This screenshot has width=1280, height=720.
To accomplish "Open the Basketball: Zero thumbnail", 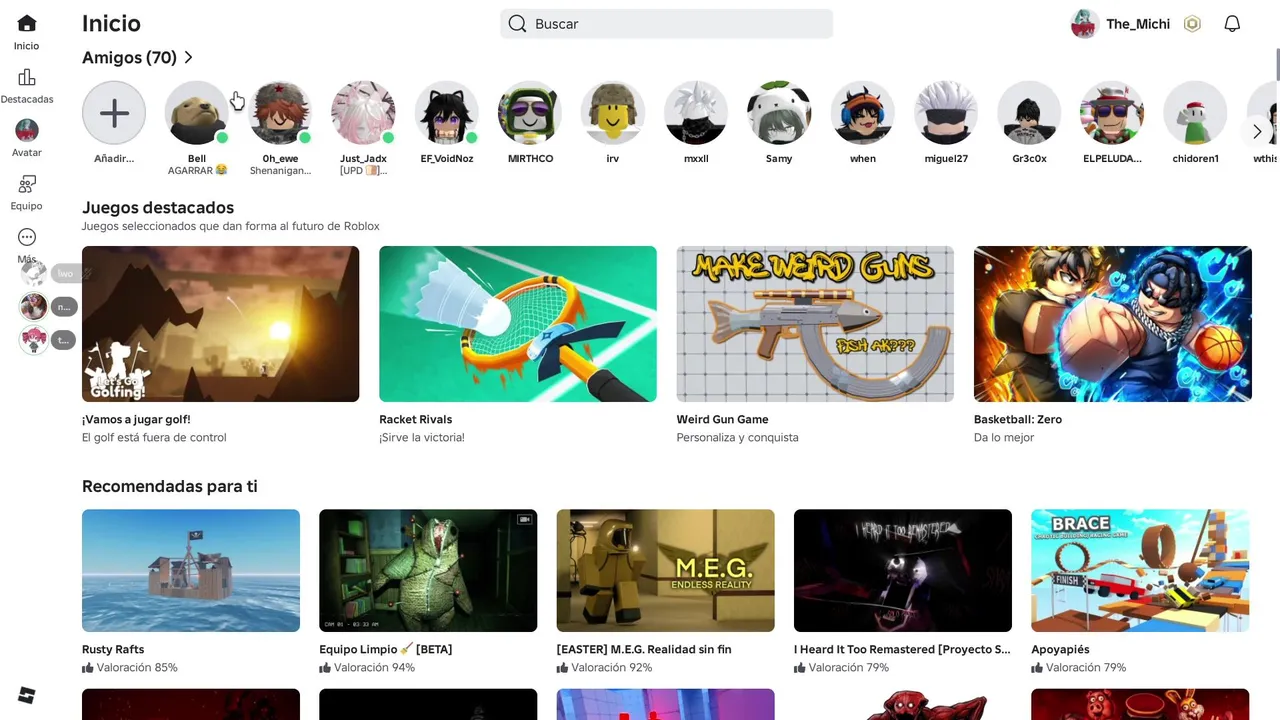I will coord(1113,324).
